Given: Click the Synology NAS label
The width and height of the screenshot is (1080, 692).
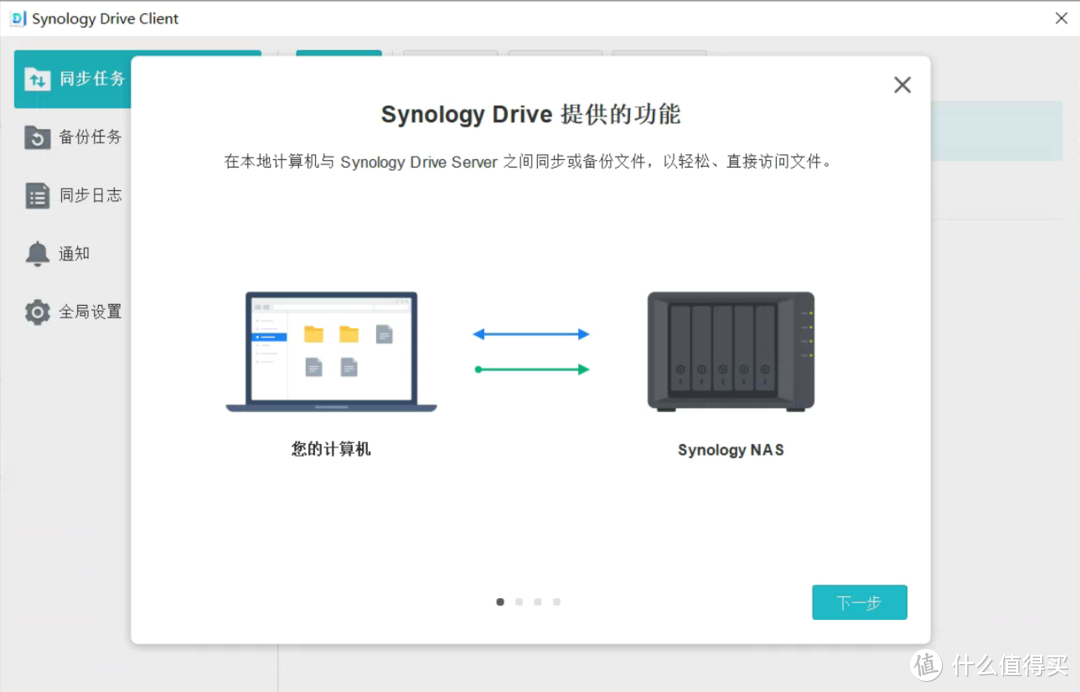Looking at the screenshot, I should (731, 450).
